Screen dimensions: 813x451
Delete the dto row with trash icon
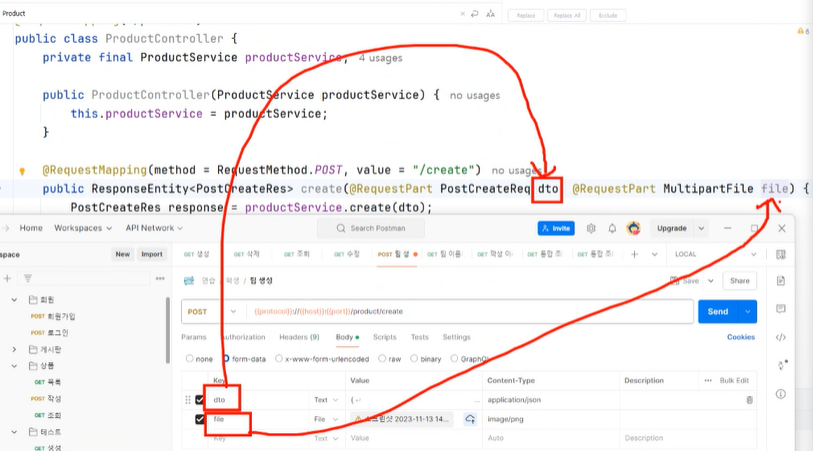(x=749, y=400)
